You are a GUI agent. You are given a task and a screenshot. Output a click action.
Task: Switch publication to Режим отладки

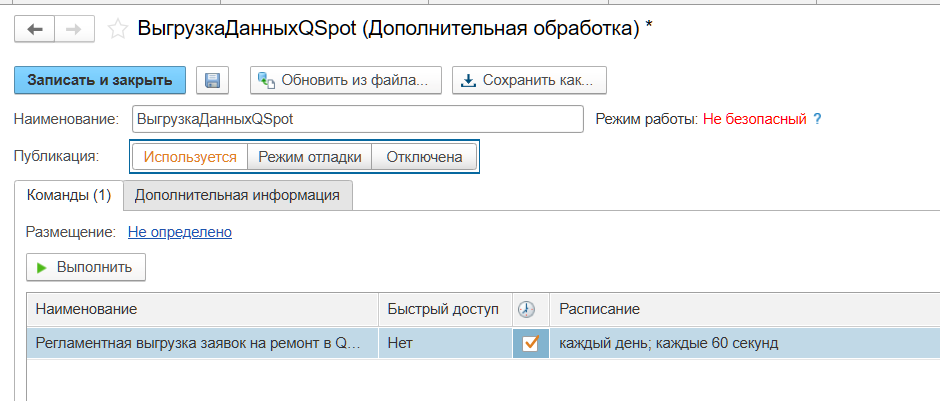pos(310,157)
